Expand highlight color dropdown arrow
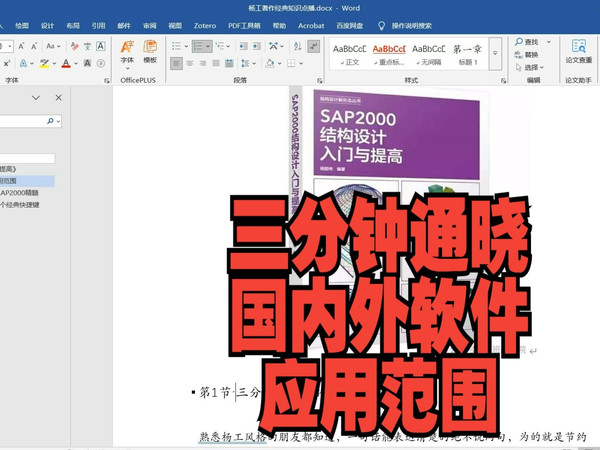This screenshot has height=450, width=600. 54,64
